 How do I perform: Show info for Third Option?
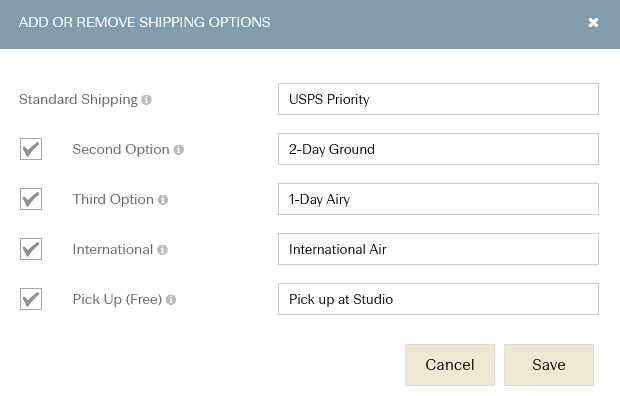pos(163,200)
